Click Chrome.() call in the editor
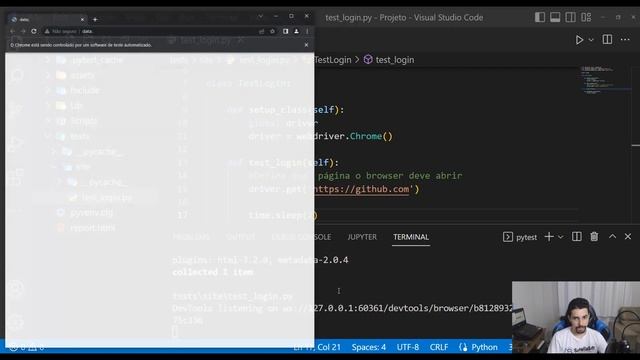Viewport: 640px width, 360px height. click(x=371, y=136)
